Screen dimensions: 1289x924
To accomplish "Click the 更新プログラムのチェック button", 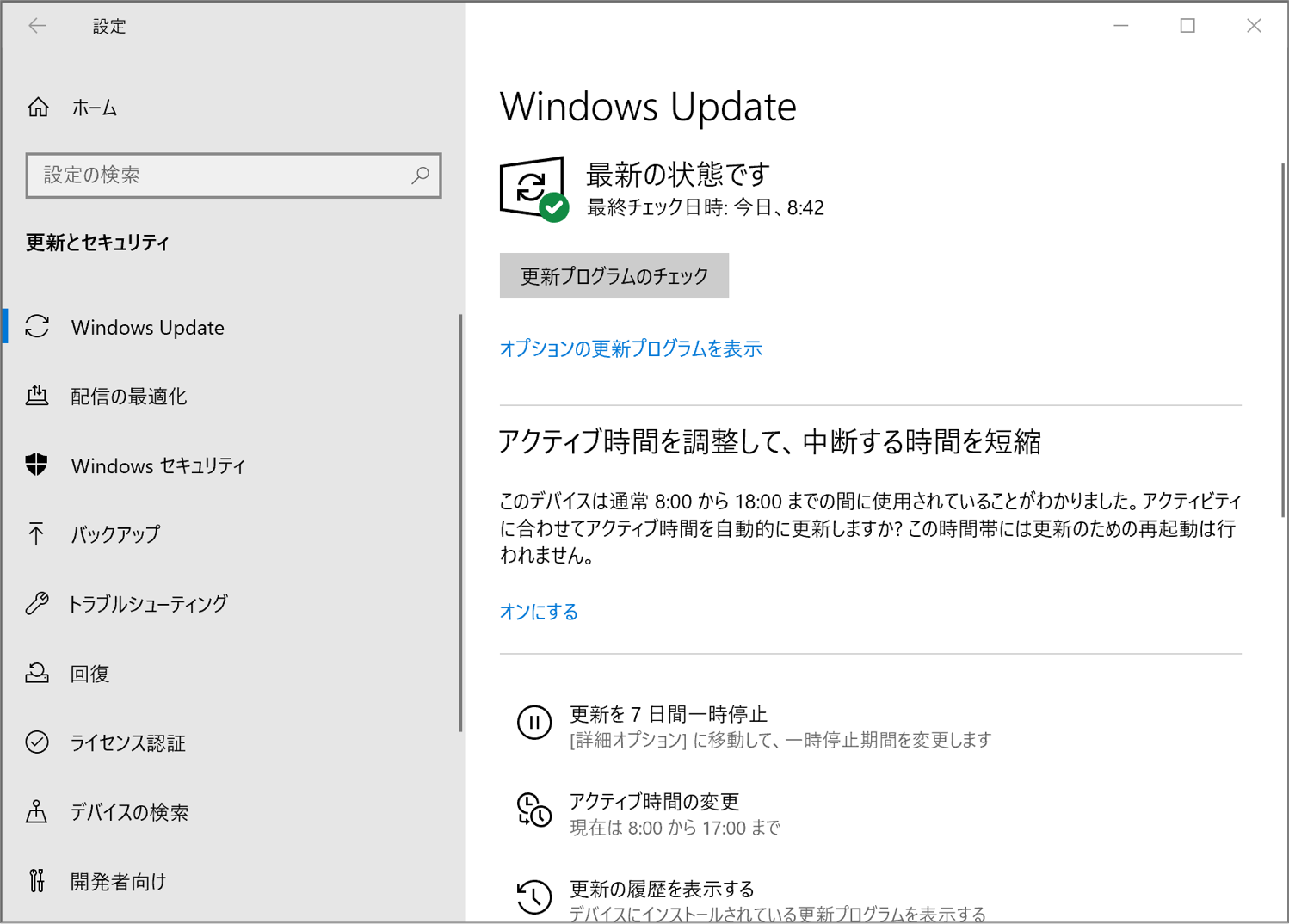I will [614, 275].
